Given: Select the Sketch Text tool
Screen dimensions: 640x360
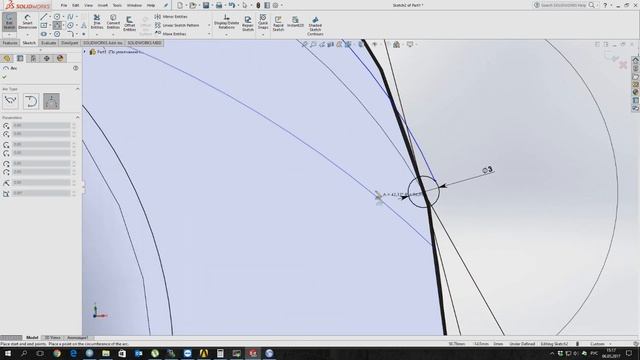Looking at the screenshot, I should point(84,25).
